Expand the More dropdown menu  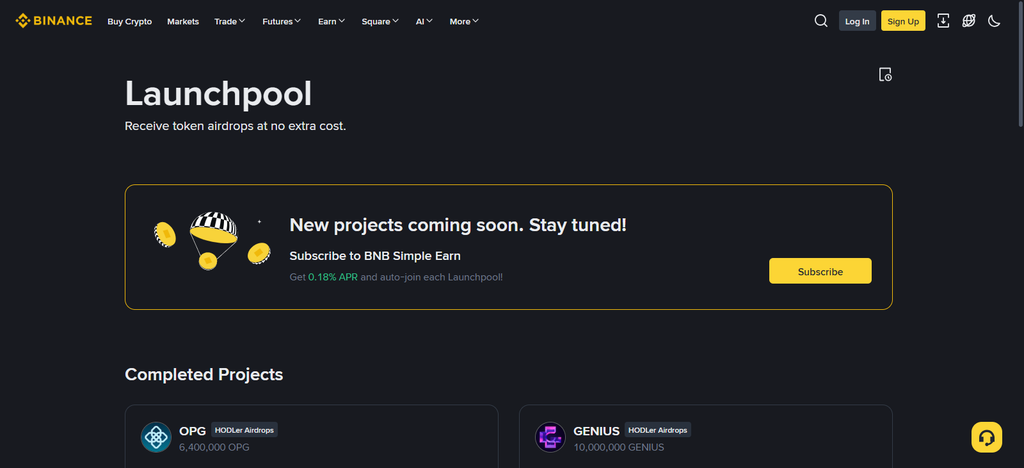coord(464,22)
